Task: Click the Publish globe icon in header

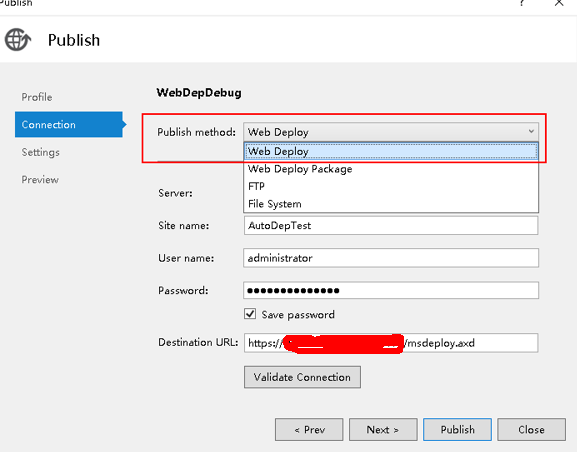Action: click(x=18, y=40)
